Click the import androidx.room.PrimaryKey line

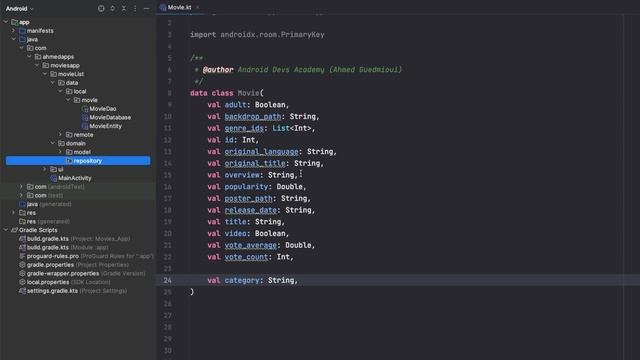pos(257,35)
